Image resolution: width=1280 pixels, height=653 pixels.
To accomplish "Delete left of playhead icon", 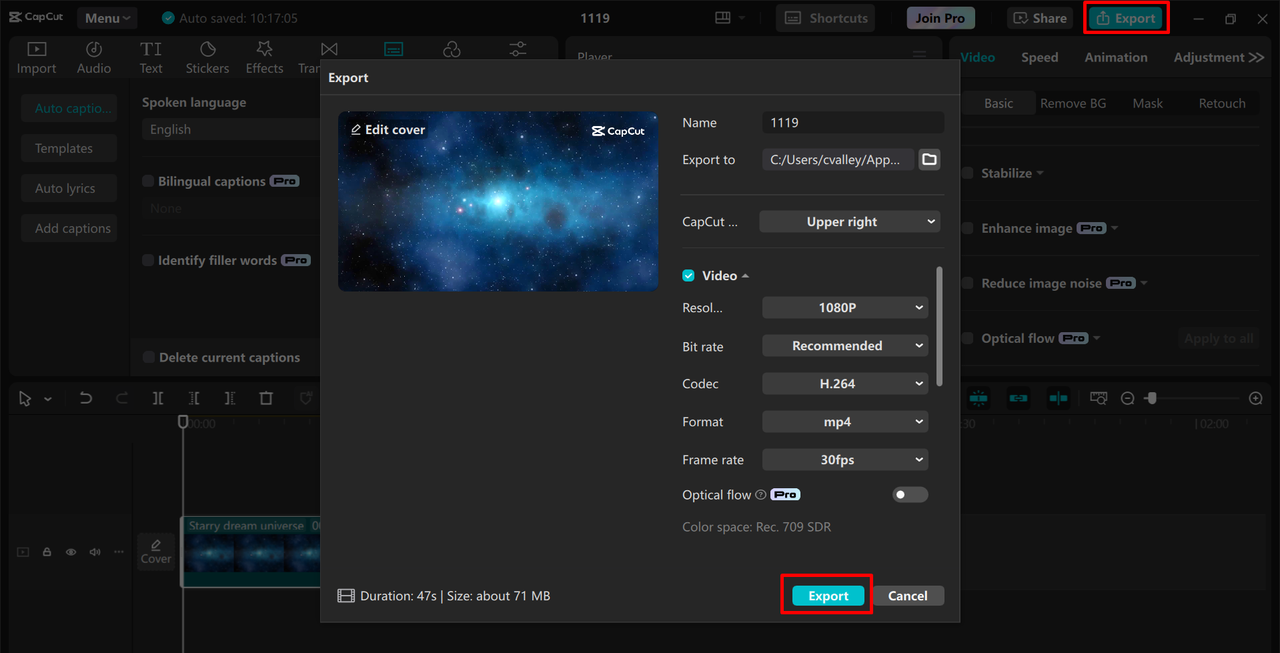I will pyautogui.click(x=194, y=398).
